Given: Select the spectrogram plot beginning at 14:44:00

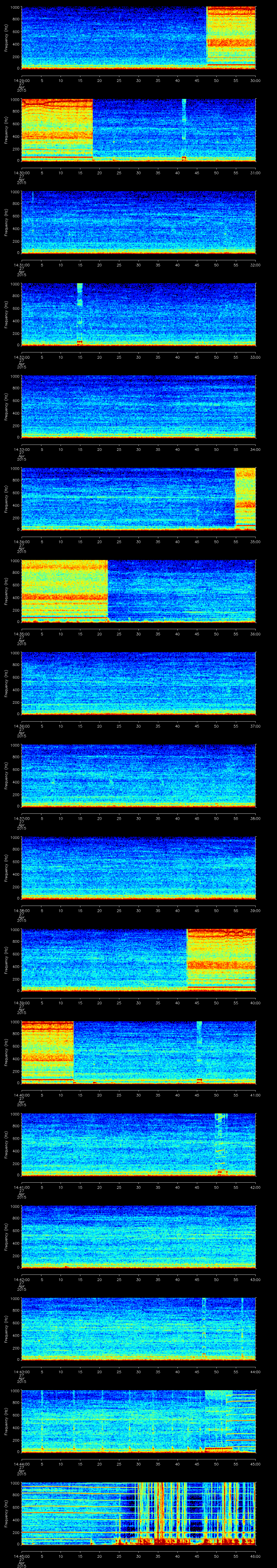Looking at the screenshot, I should (138, 1421).
